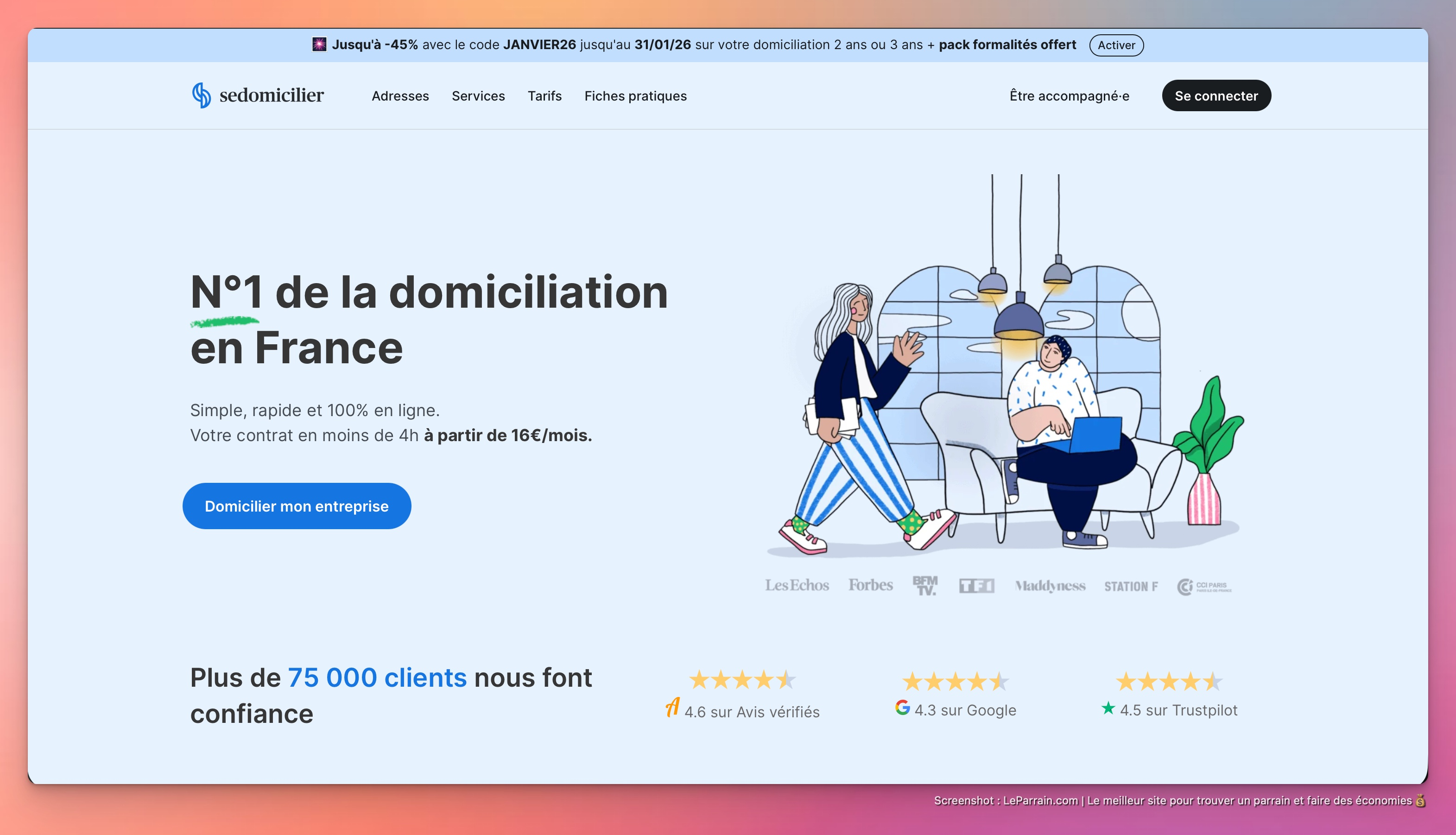Go to the Tarifs page
Viewport: 1456px width, 835px height.
pyautogui.click(x=544, y=96)
